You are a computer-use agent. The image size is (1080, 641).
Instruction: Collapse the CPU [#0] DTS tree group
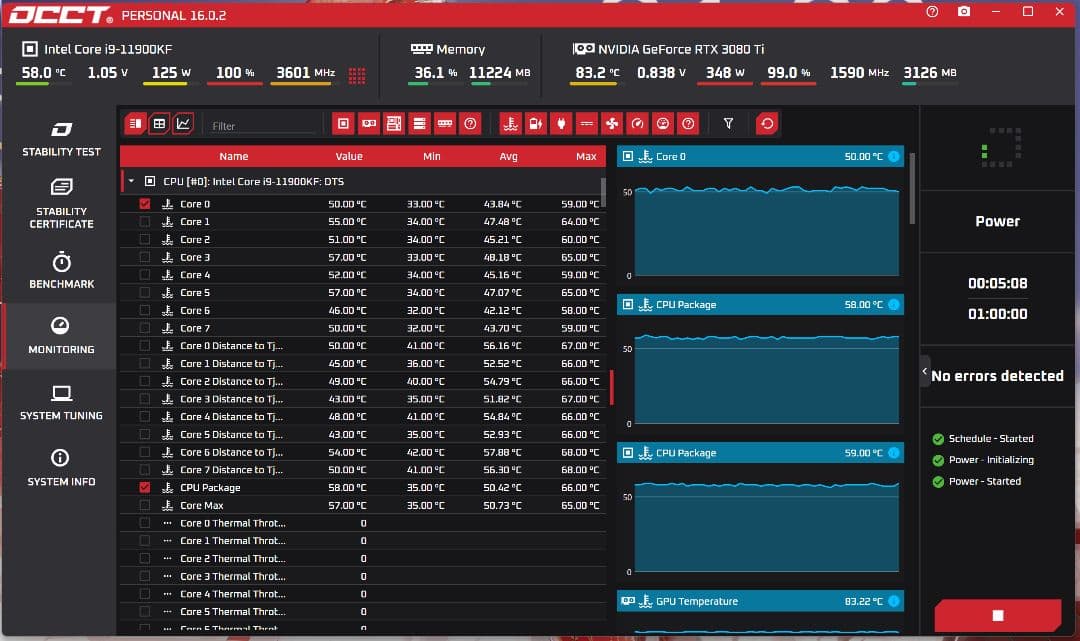click(131, 182)
